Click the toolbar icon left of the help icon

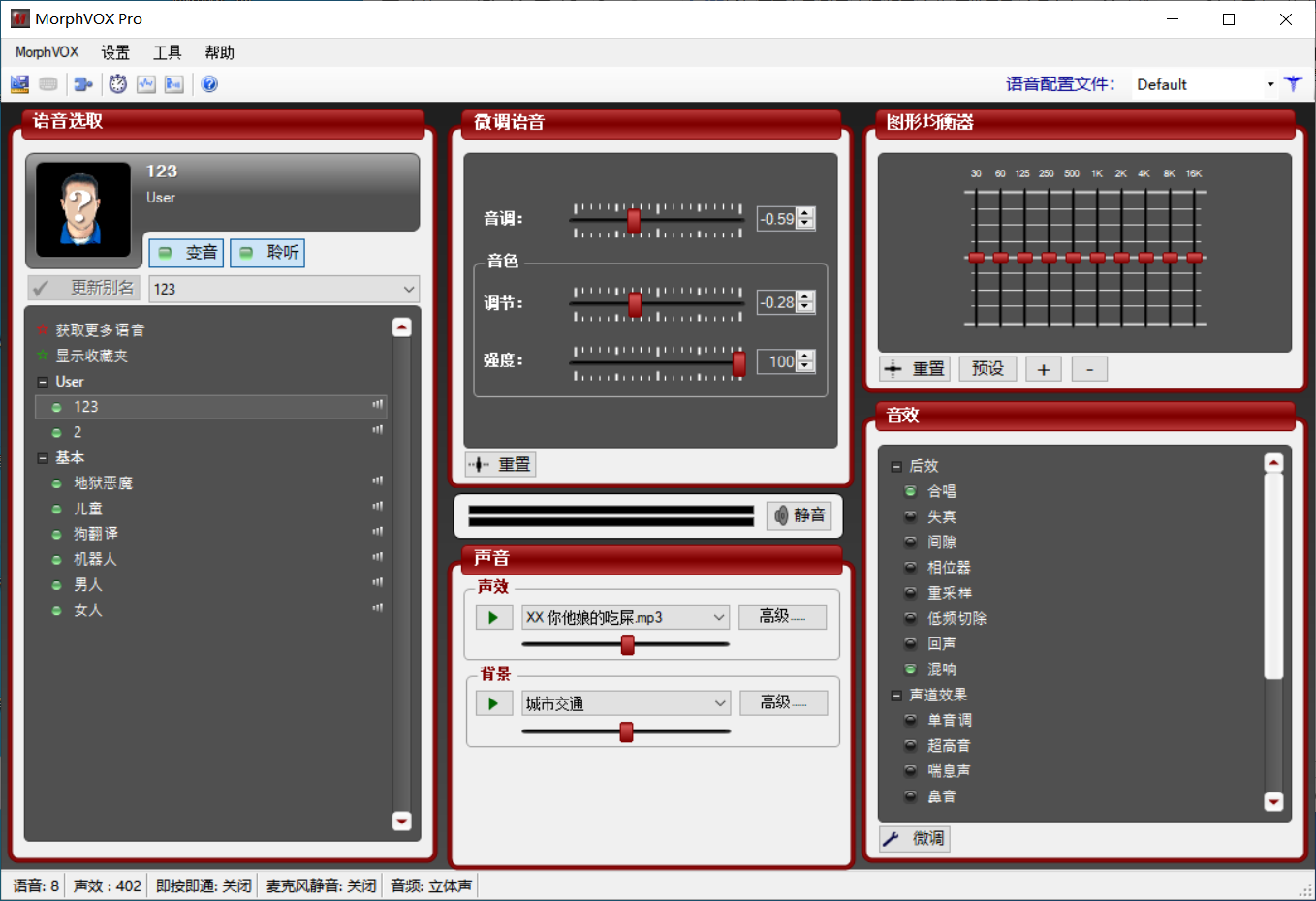(174, 84)
